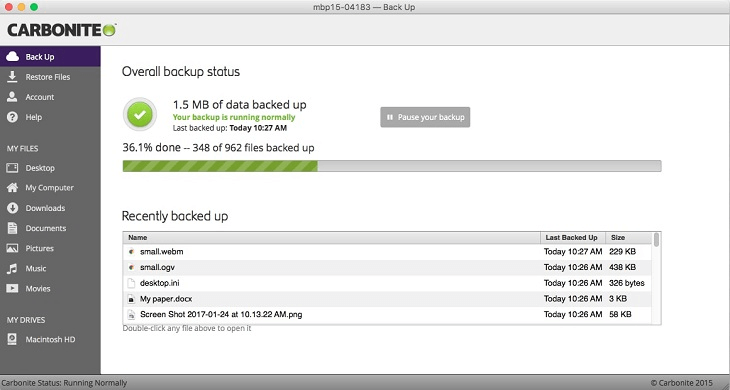Click the backup progress bar
The image size is (730, 390).
click(392, 166)
